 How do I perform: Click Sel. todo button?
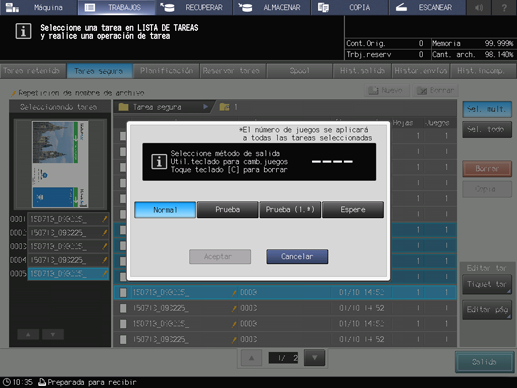[487, 130]
